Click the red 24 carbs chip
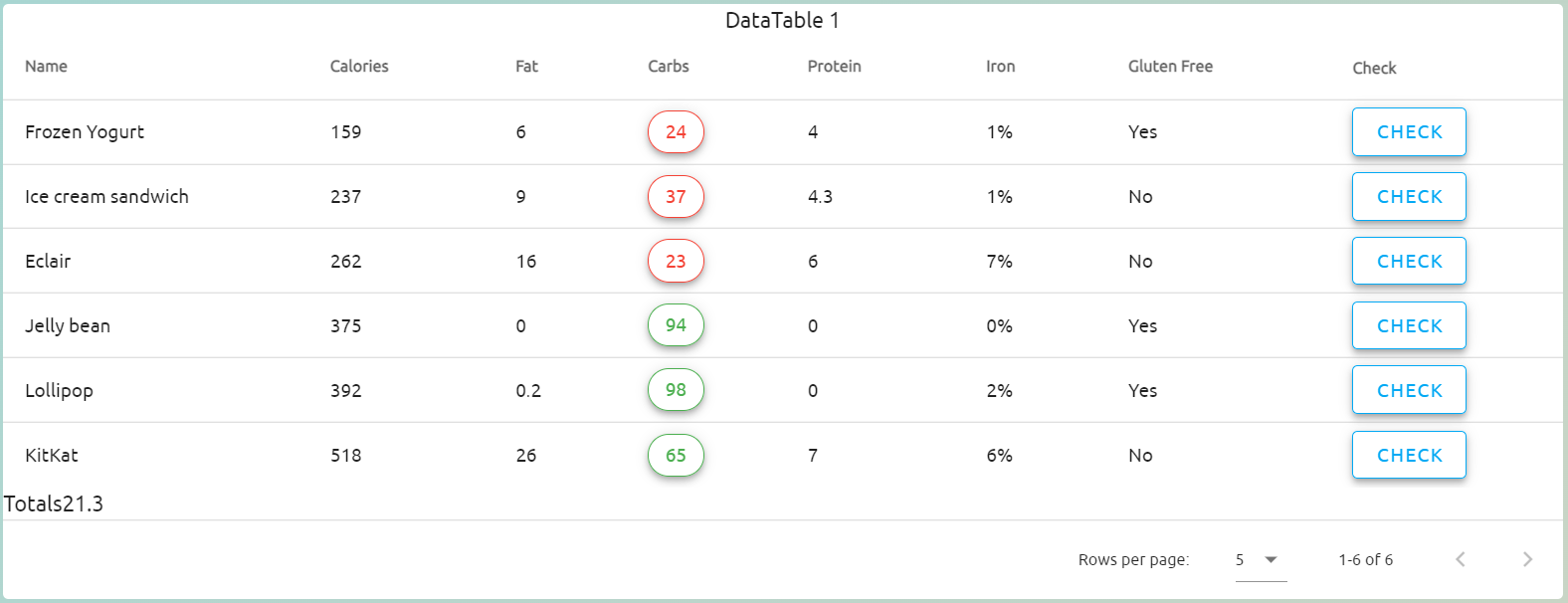The height and width of the screenshot is (603, 1568). point(676,132)
